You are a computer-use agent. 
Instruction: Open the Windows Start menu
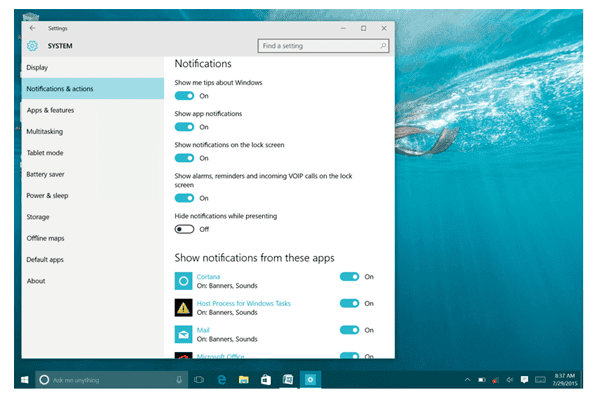click(x=24, y=380)
